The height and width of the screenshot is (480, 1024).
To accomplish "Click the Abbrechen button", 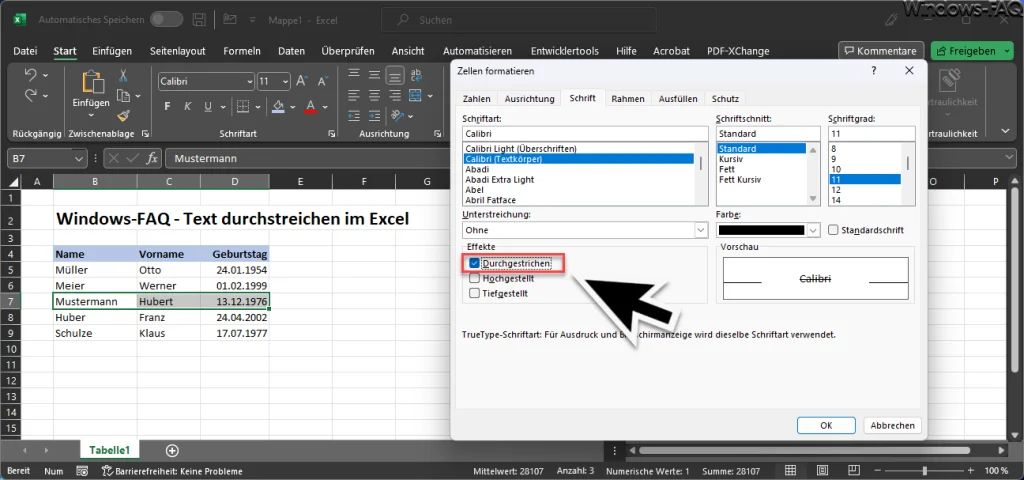I will (x=893, y=425).
